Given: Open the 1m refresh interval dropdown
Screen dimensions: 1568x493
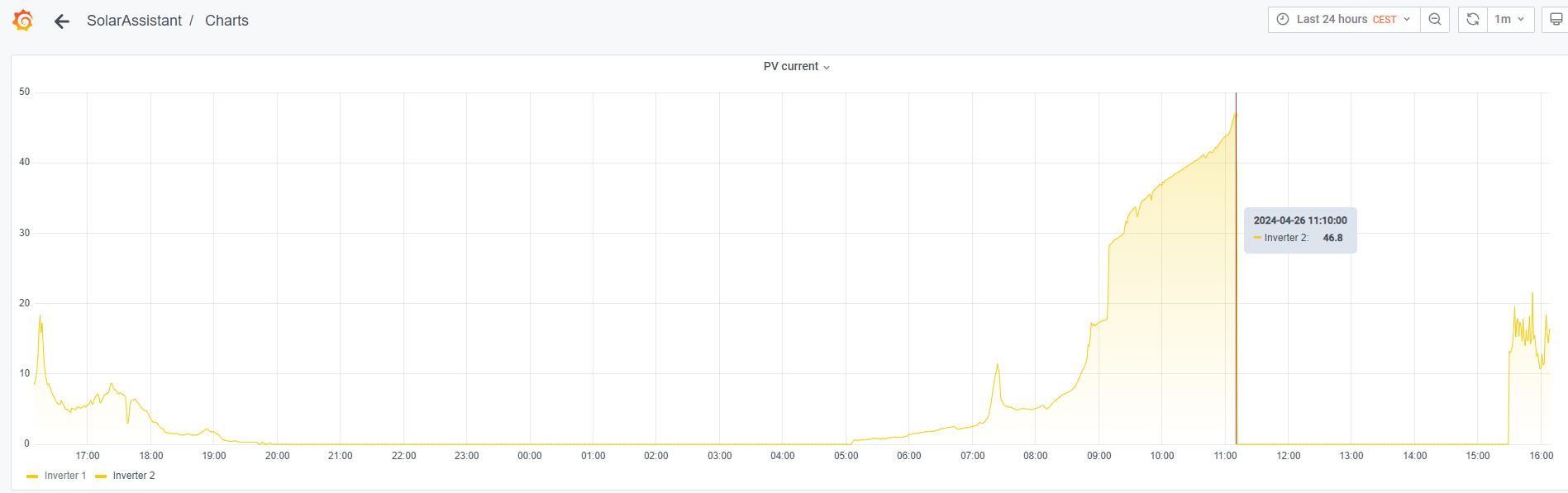Looking at the screenshot, I should (x=1510, y=20).
